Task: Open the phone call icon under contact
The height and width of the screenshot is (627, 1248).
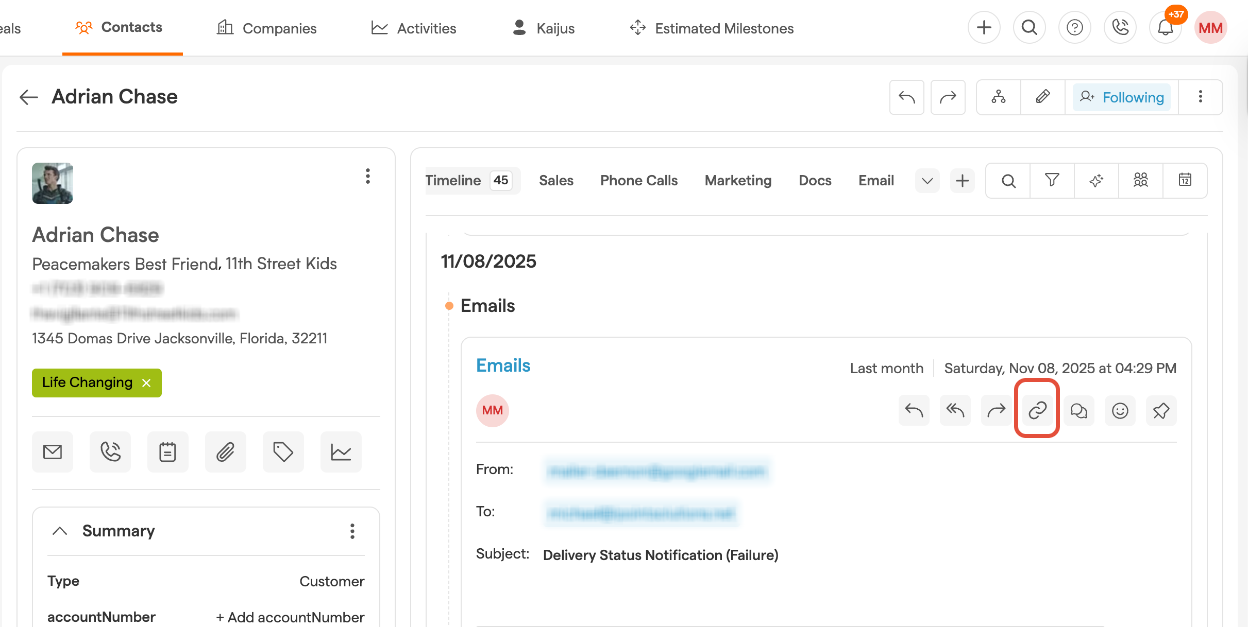Action: point(110,452)
